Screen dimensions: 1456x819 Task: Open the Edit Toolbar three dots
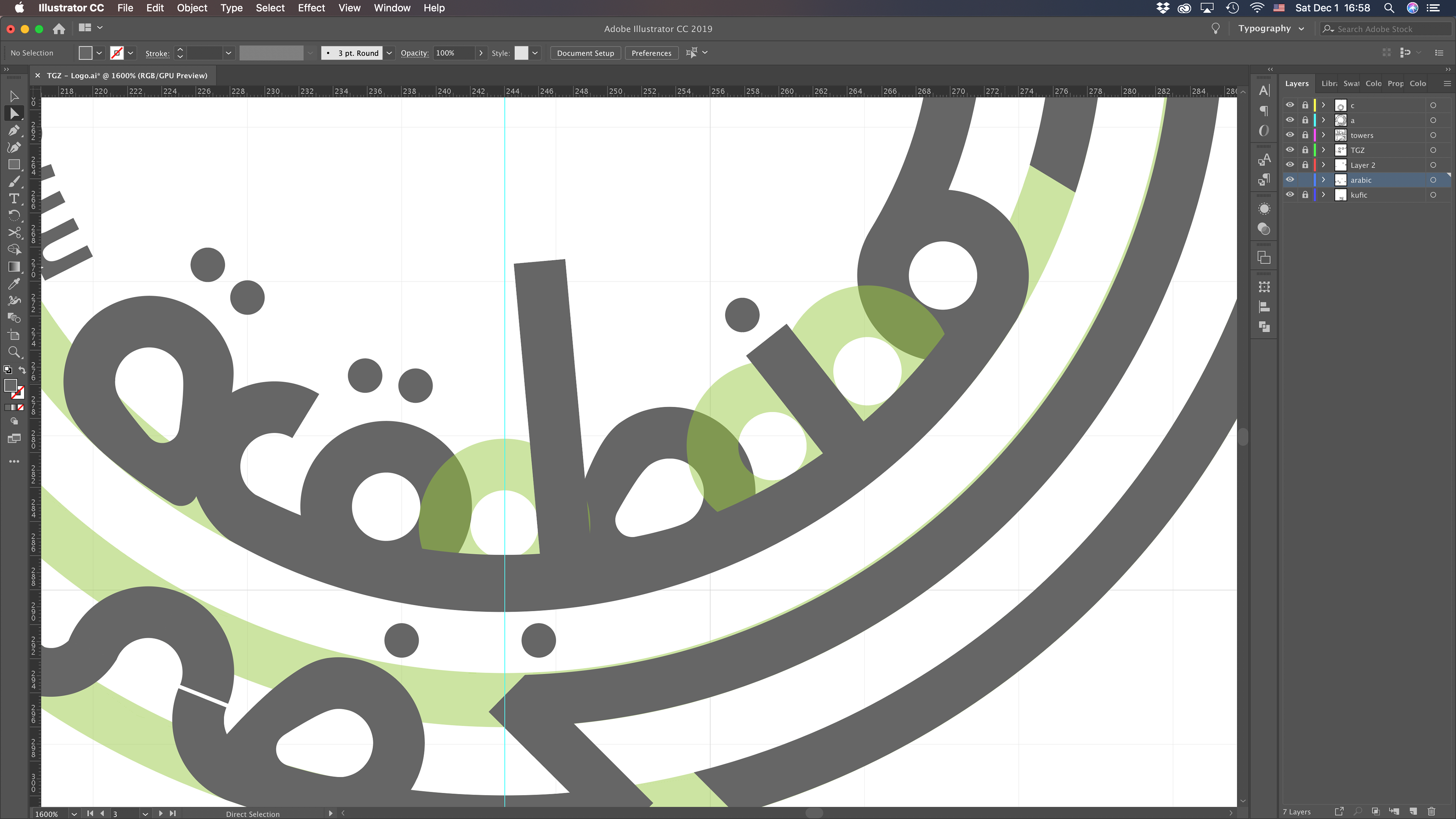(x=14, y=461)
